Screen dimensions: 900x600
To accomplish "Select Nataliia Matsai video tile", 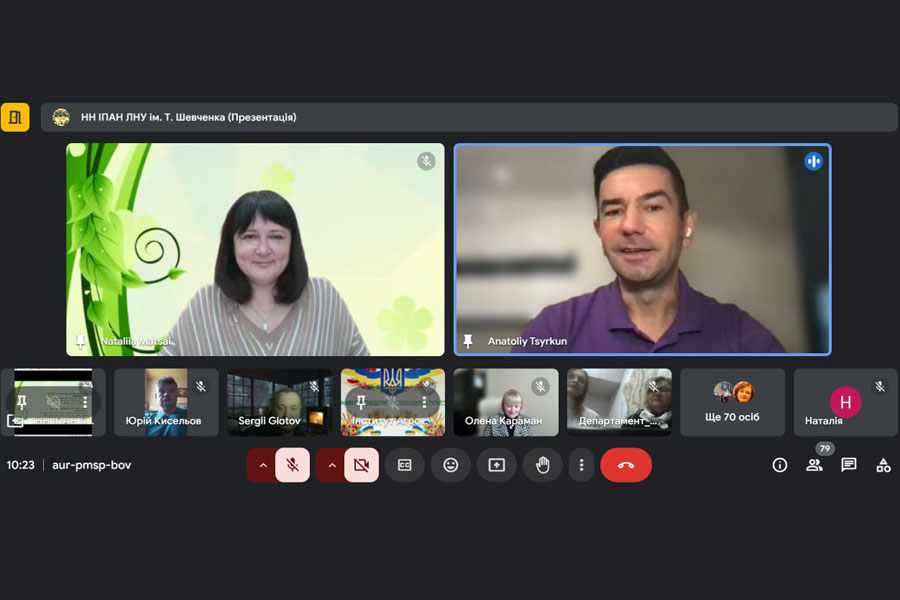I will (x=255, y=249).
